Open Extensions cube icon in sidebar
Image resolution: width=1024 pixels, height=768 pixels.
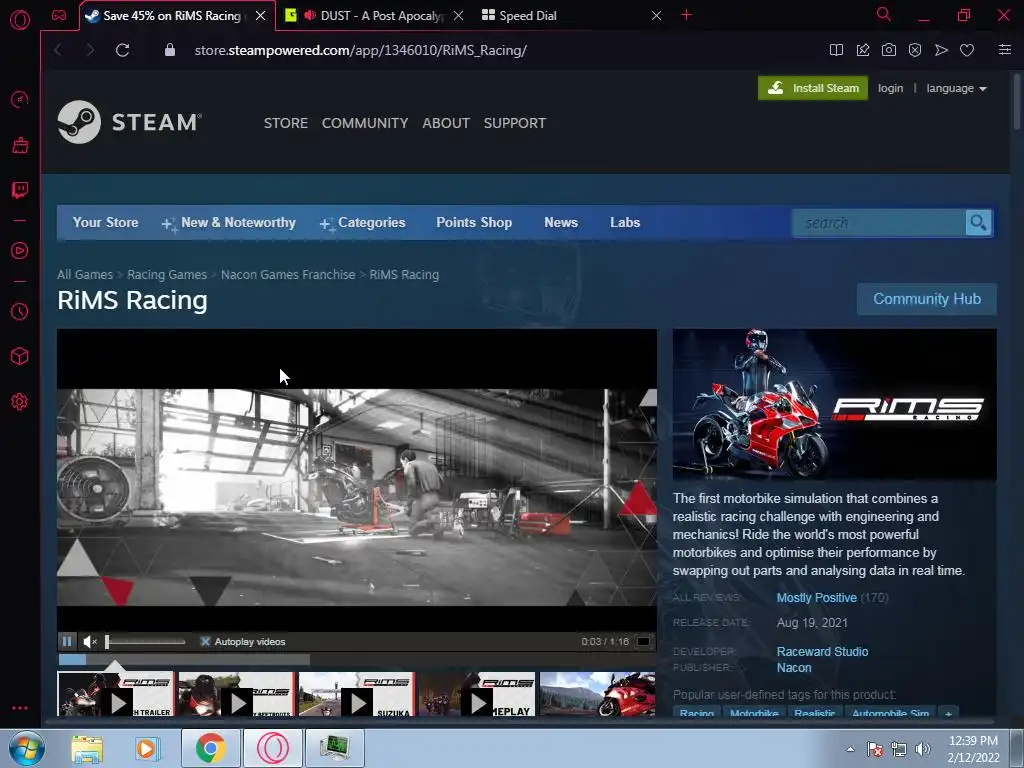(x=20, y=356)
